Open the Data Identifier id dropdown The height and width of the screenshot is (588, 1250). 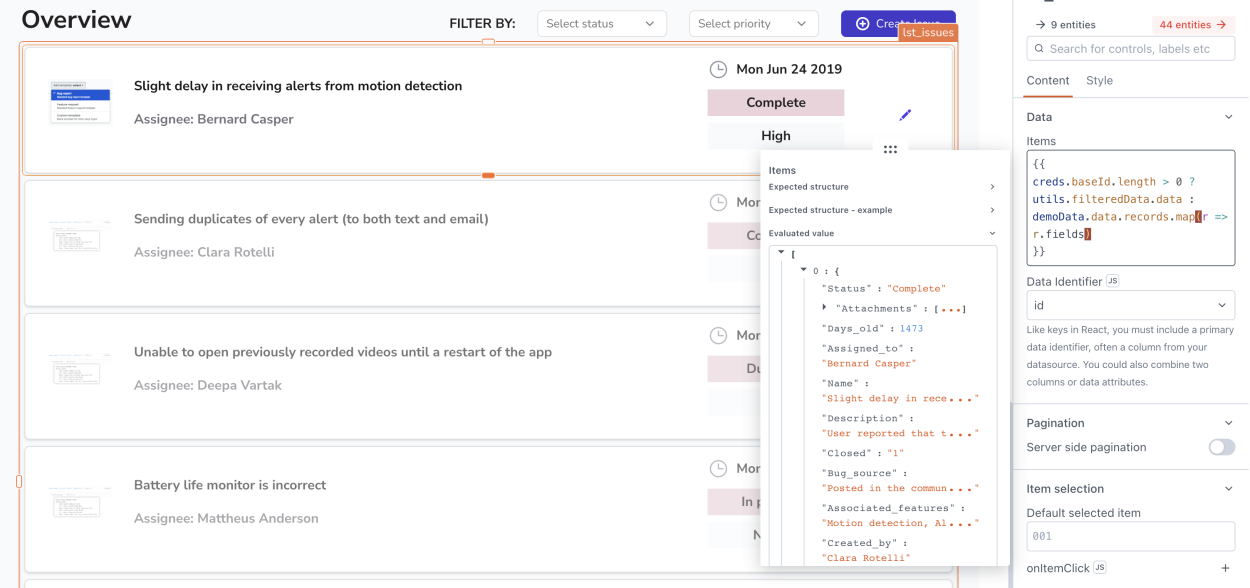pyautogui.click(x=1130, y=305)
